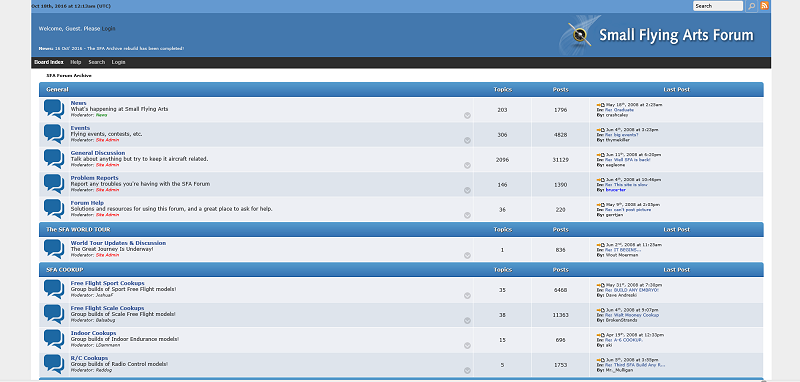Image resolution: width=800 pixels, height=382 pixels.
Task: Open Help in the navigation bar
Action: [x=76, y=62]
